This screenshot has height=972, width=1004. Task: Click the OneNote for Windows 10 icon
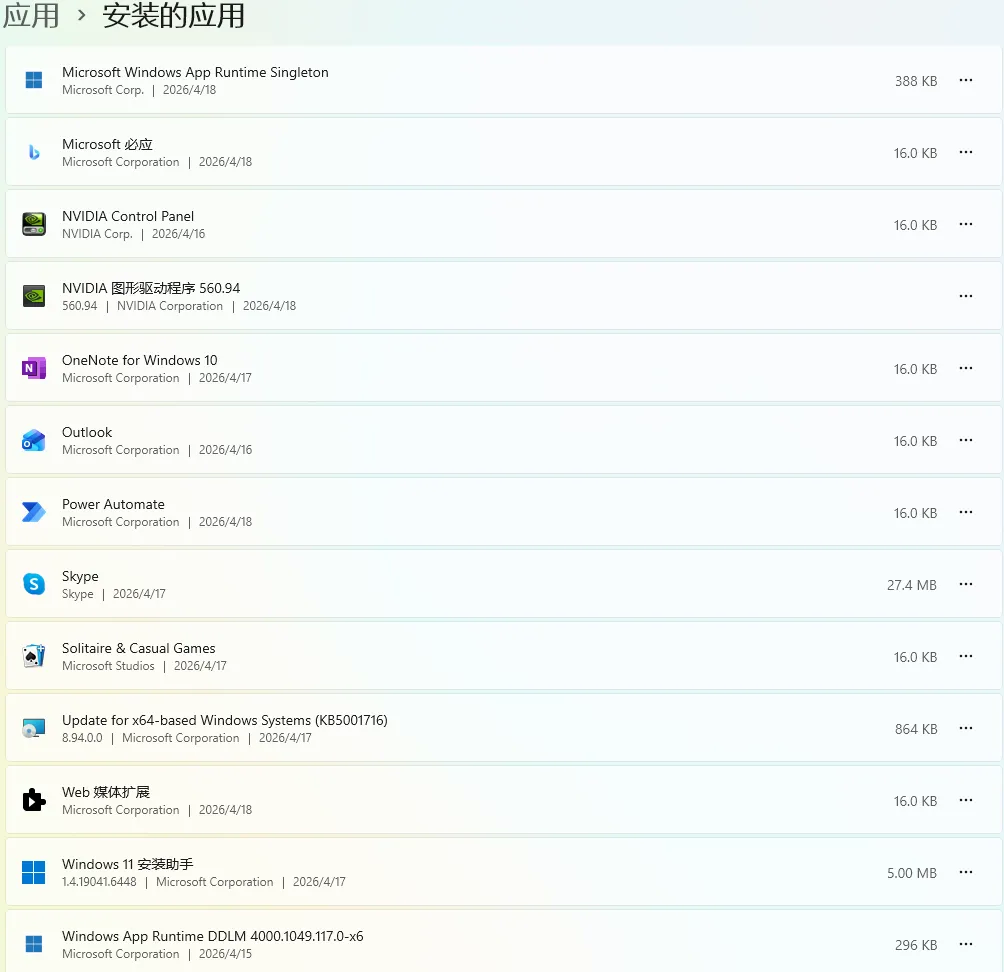(33, 368)
